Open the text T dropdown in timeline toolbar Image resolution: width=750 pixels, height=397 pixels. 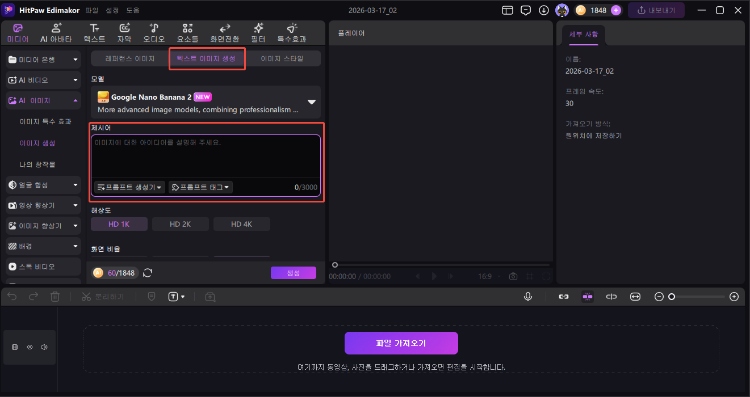pos(176,297)
